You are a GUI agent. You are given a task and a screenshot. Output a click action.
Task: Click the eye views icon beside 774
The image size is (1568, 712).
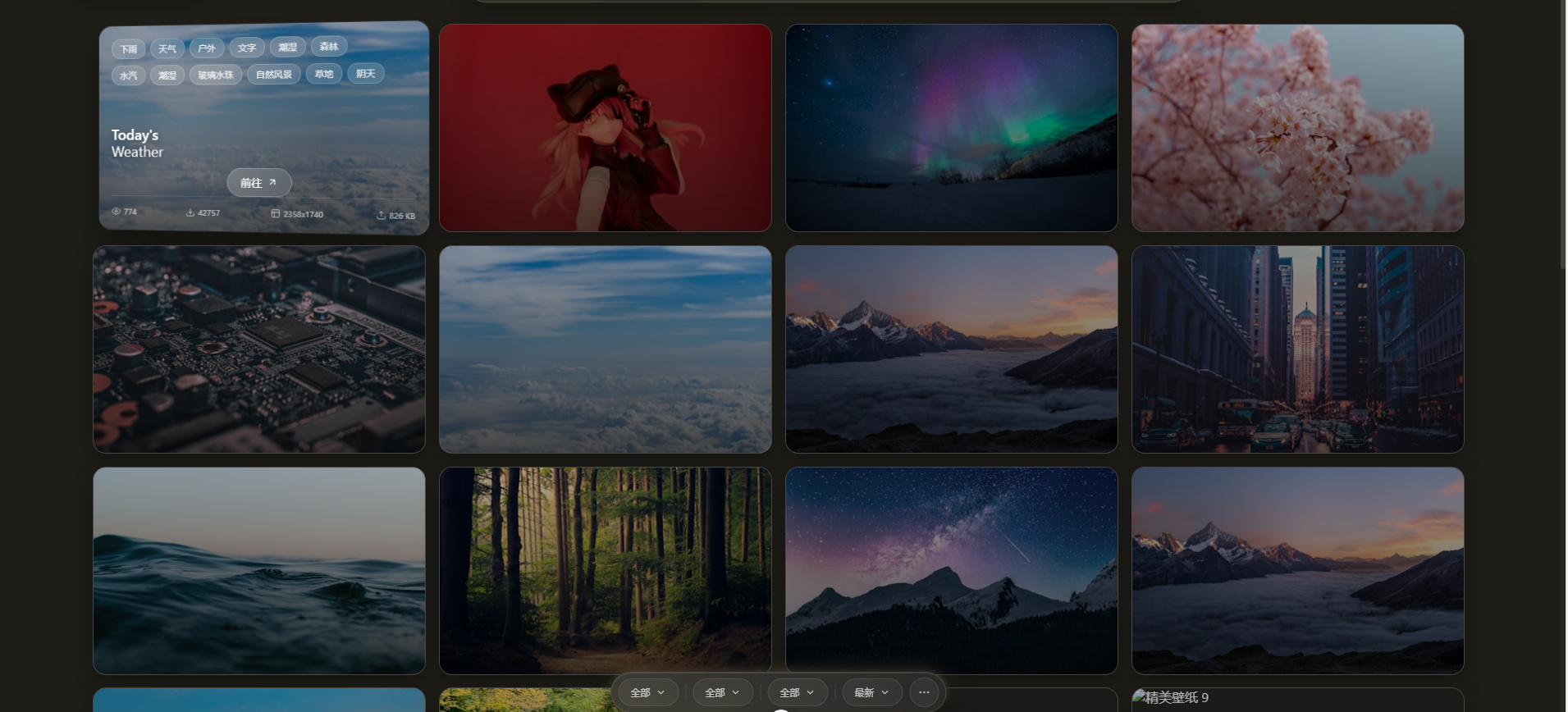[116, 212]
